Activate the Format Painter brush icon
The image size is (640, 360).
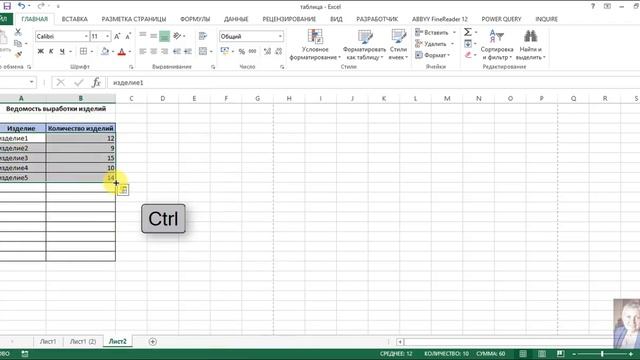(18, 54)
